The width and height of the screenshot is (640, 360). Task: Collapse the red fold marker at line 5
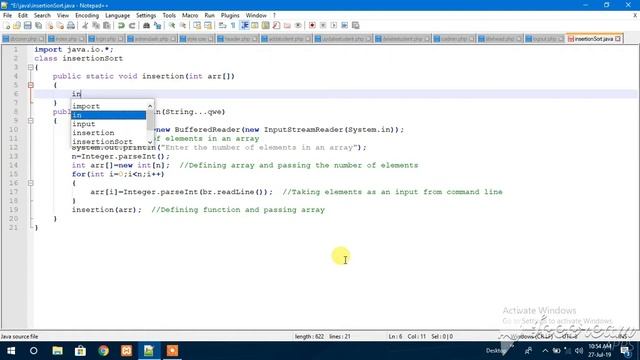31,85
